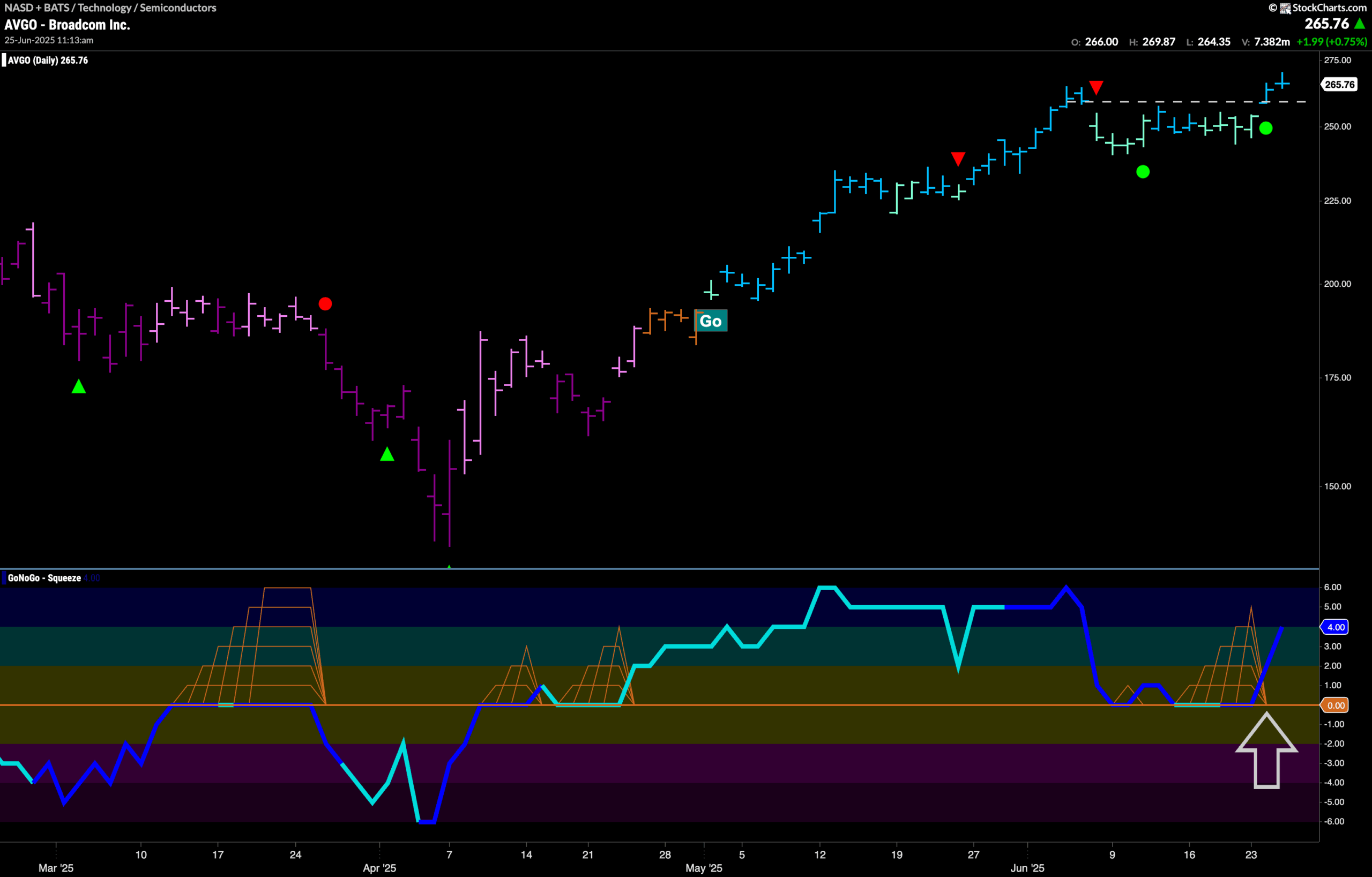
Task: Click the red down-triangle marker above the June high
Action: pyautogui.click(x=1095, y=88)
